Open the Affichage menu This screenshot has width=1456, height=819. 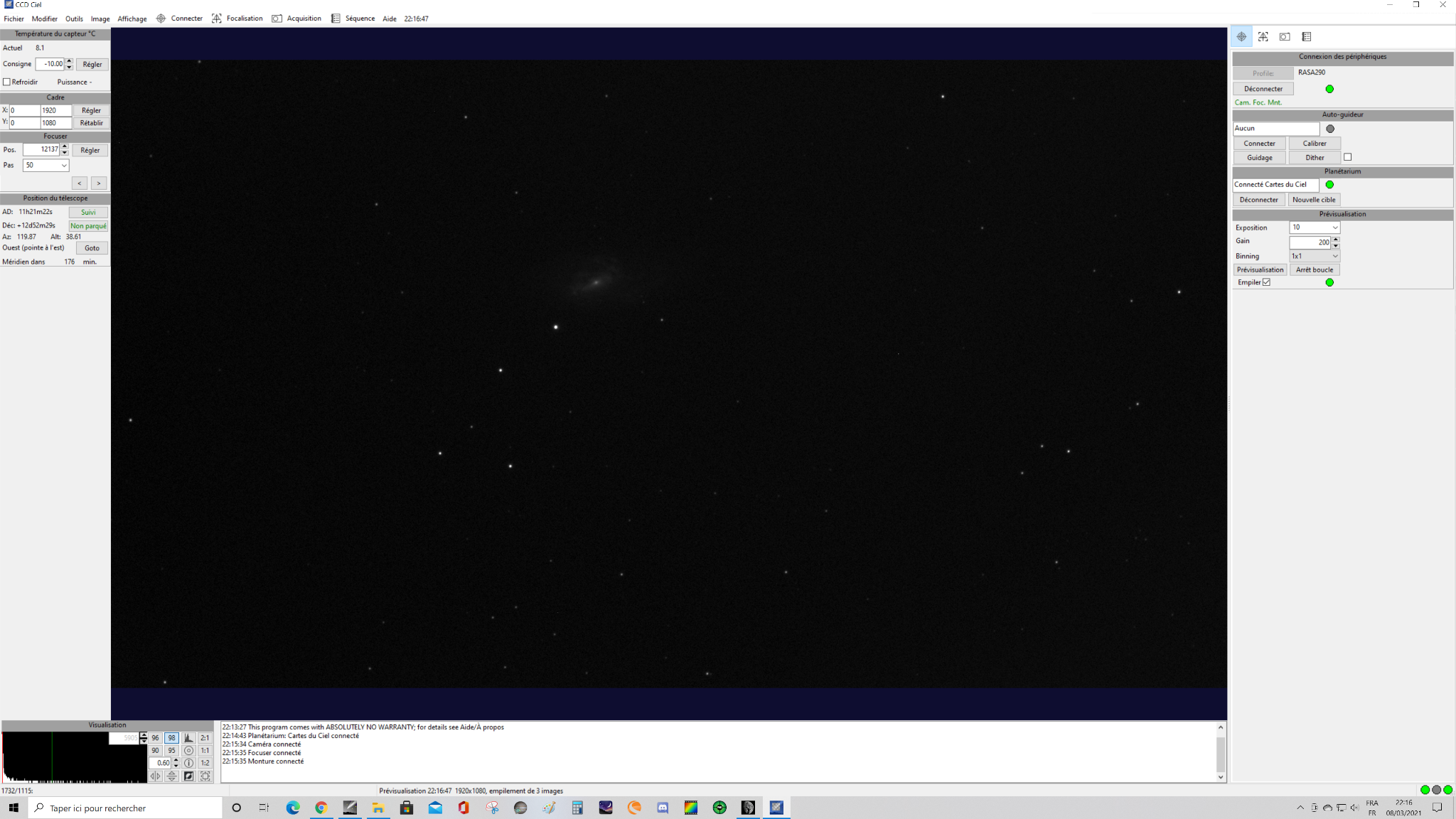132,18
